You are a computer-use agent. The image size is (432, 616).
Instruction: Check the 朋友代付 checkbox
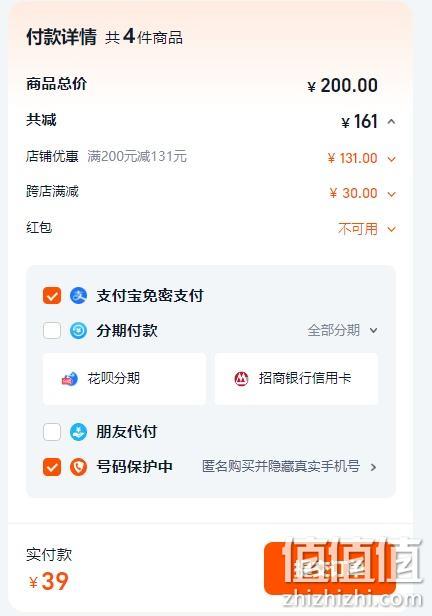52,432
